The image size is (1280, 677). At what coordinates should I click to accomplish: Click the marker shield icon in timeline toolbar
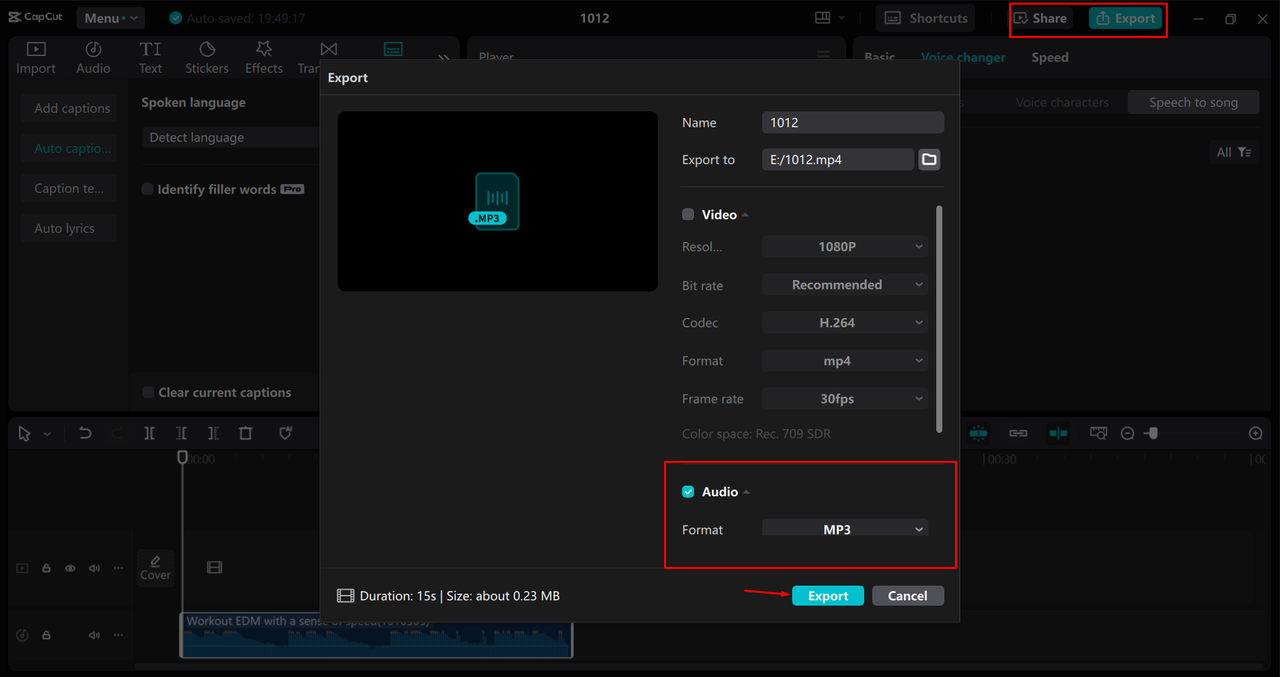[x=285, y=433]
